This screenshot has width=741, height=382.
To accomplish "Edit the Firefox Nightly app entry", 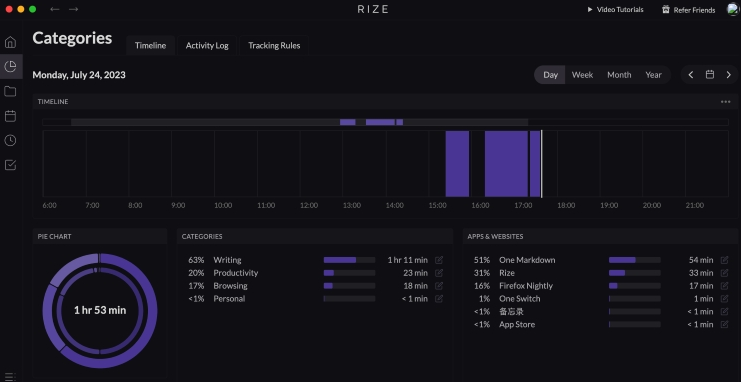I will (724, 286).
